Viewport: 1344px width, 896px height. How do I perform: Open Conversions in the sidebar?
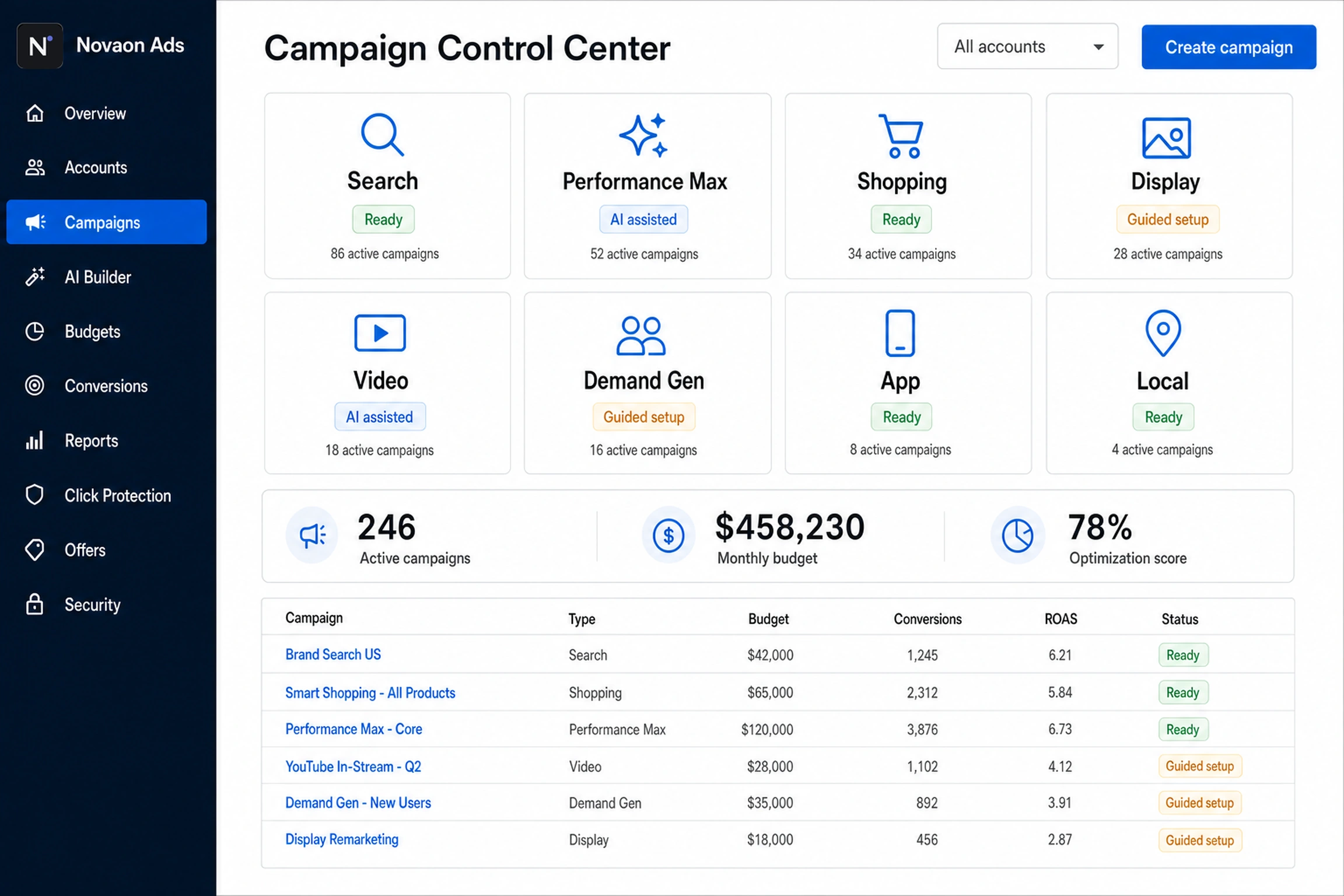[x=106, y=386]
